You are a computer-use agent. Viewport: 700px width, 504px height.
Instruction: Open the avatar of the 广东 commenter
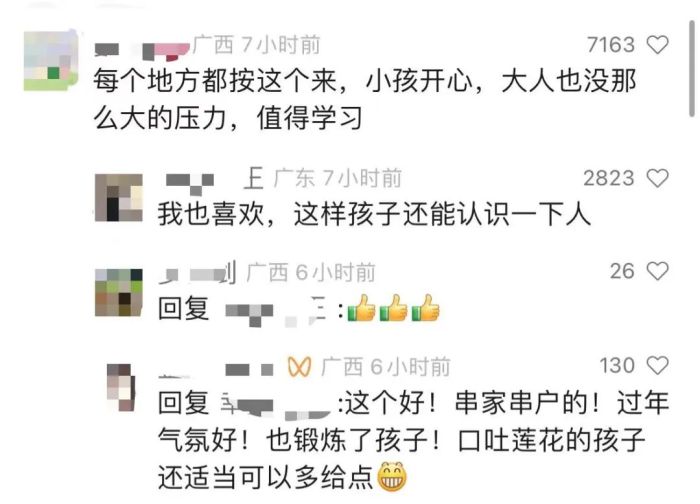(x=119, y=198)
